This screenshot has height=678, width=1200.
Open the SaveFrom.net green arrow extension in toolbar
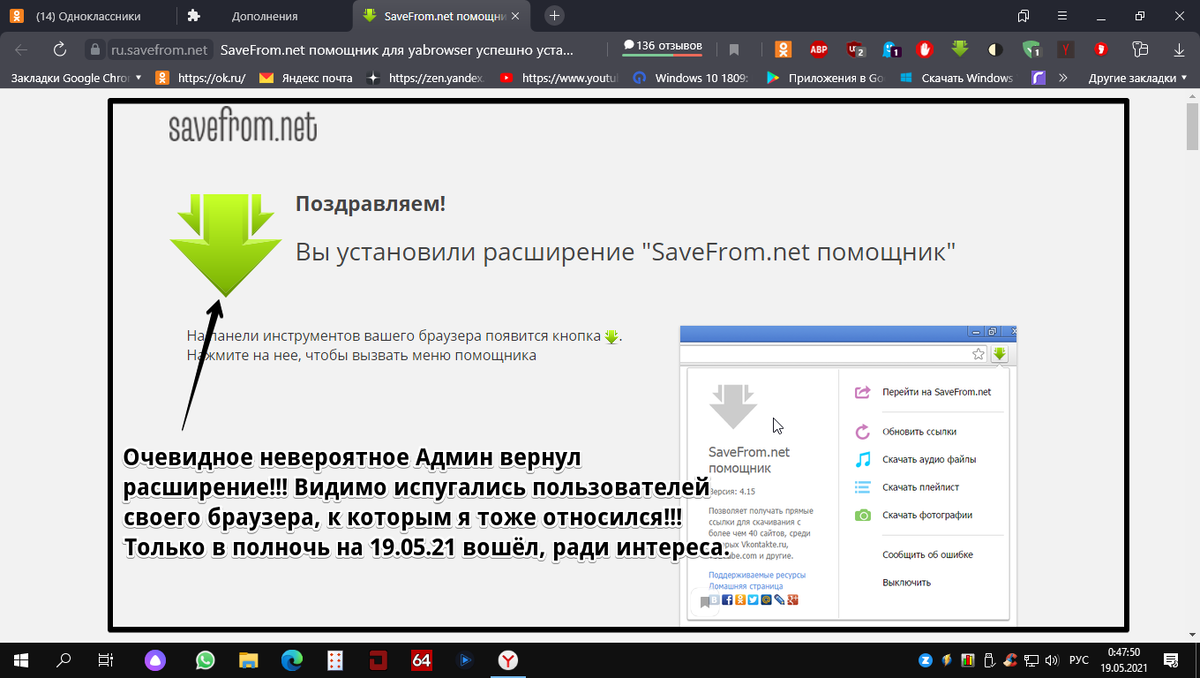[960, 49]
